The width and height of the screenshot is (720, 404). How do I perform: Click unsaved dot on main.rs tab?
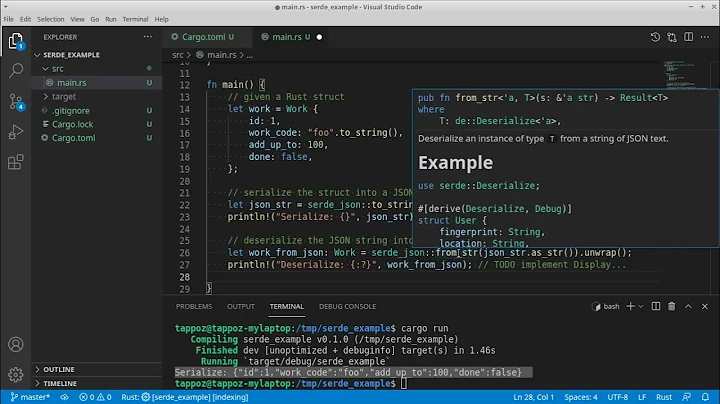(x=319, y=37)
